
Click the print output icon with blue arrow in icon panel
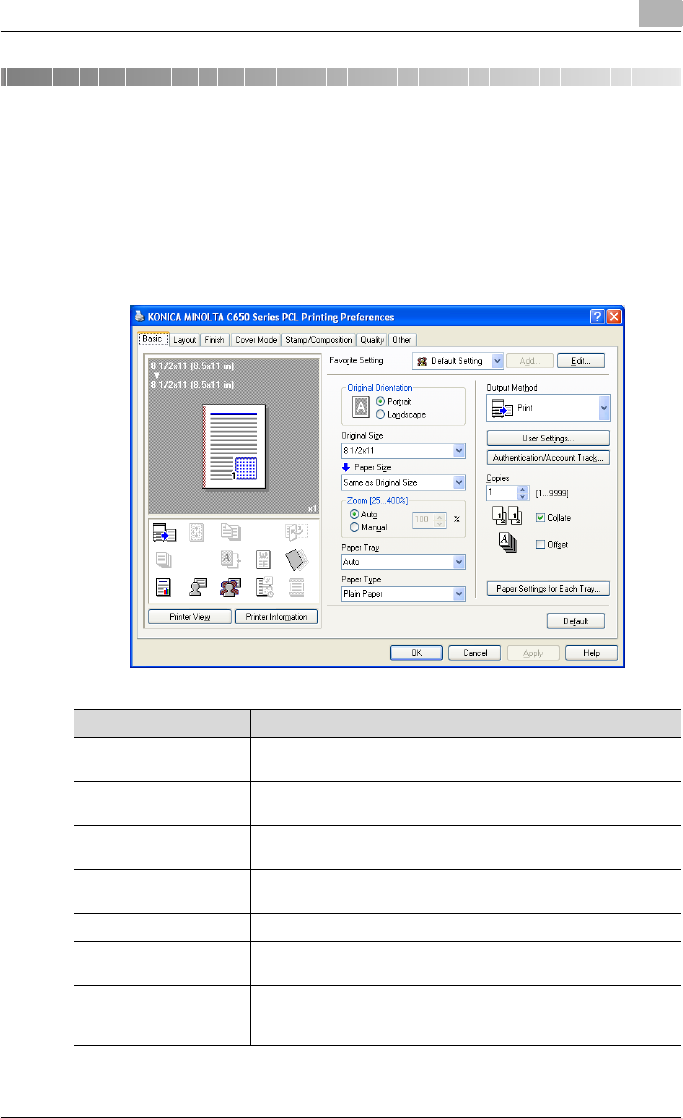point(164,533)
